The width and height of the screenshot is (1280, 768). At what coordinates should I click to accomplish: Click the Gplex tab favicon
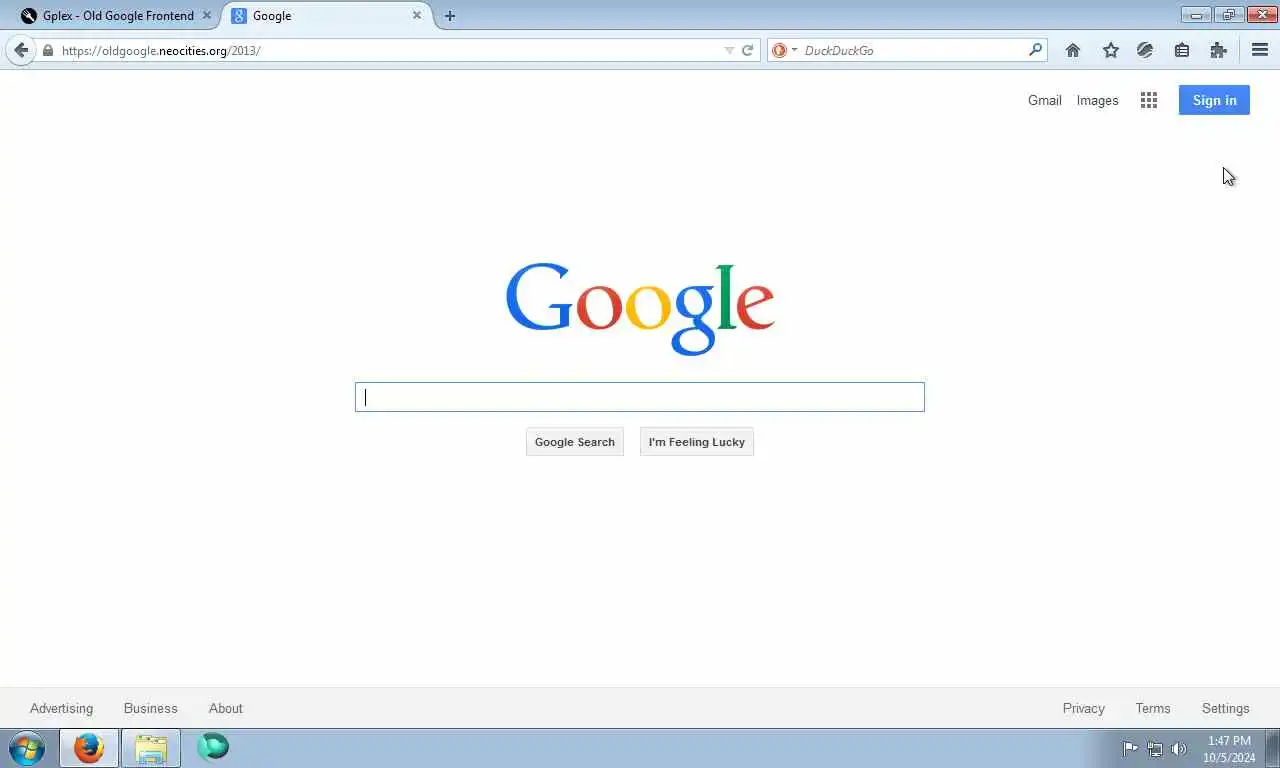click(29, 16)
